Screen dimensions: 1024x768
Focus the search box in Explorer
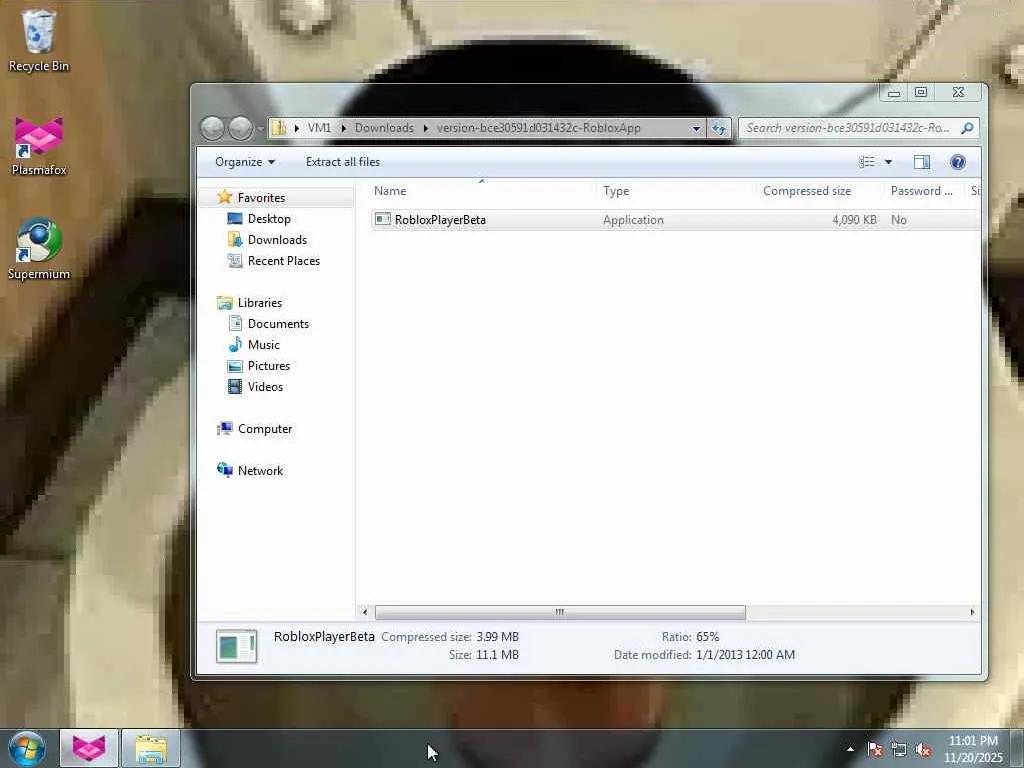click(847, 128)
